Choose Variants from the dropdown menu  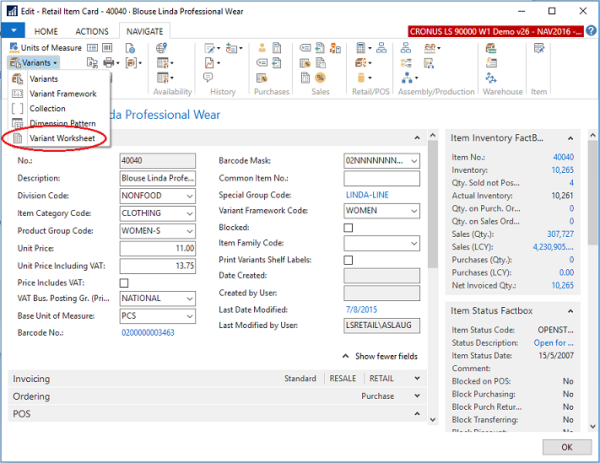pos(59,79)
